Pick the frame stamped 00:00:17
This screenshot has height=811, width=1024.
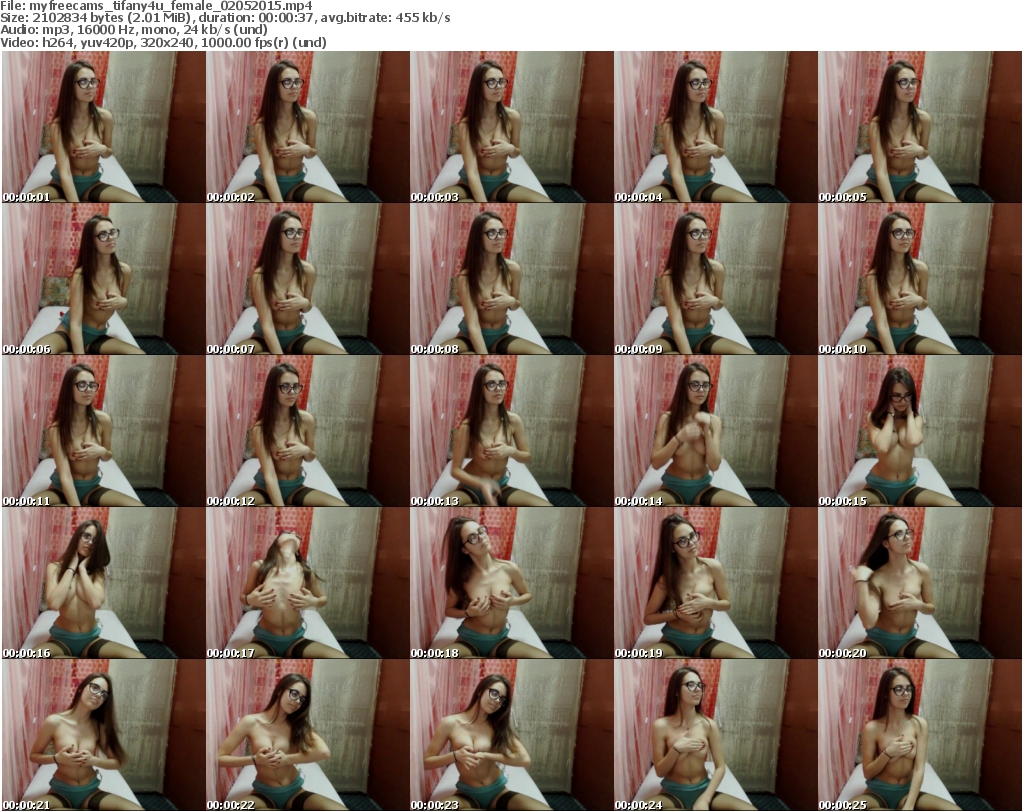point(308,583)
